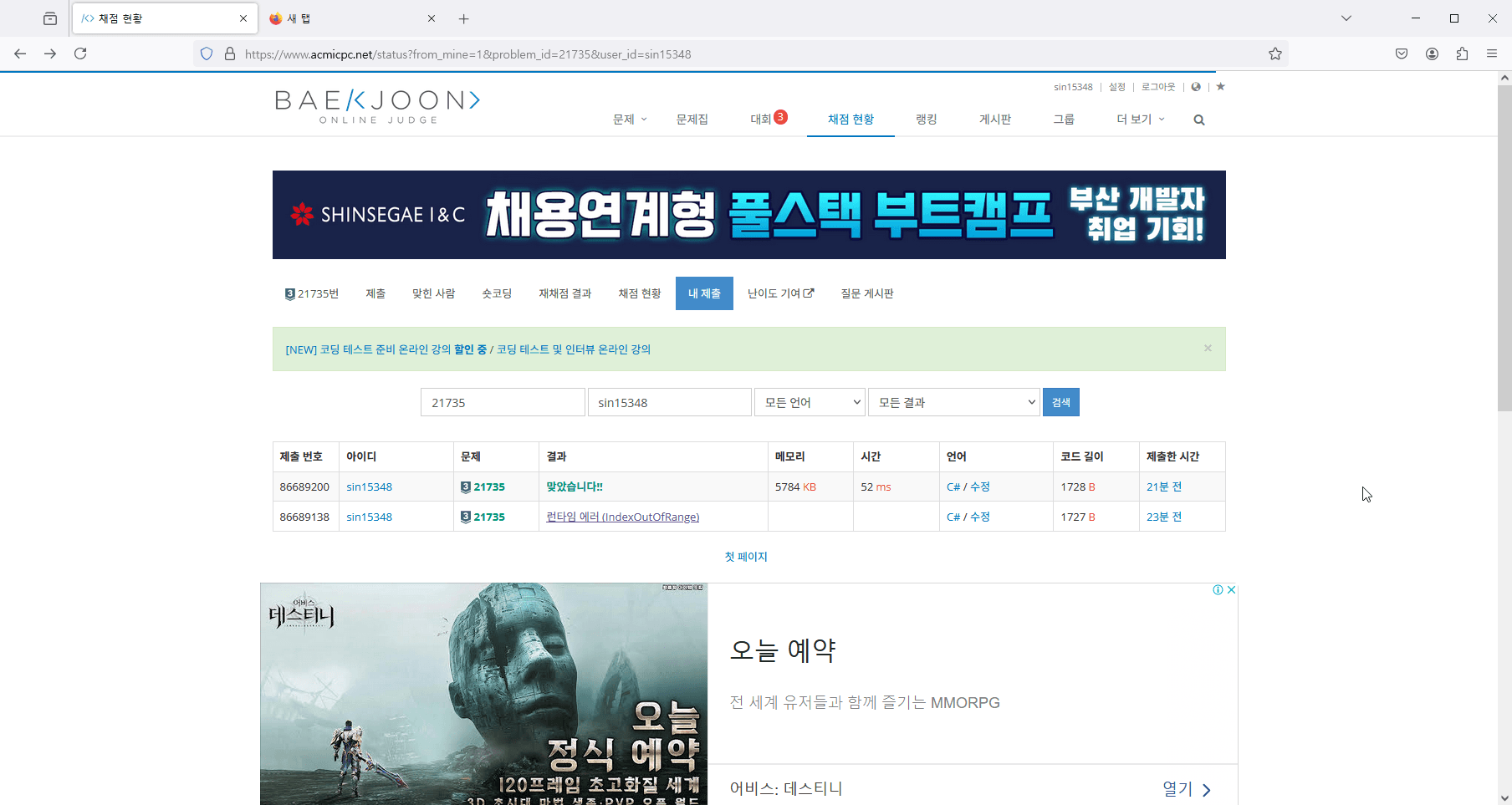Expand the 문제 menu dropdown
Screen dimensions: 1512x805
[630, 120]
